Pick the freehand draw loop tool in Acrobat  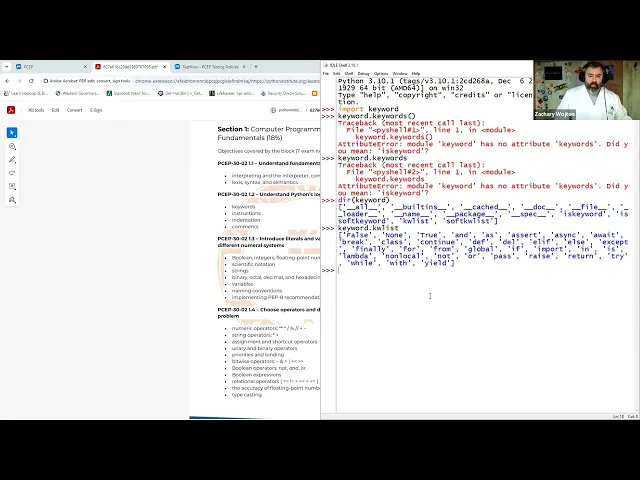(x=12, y=173)
